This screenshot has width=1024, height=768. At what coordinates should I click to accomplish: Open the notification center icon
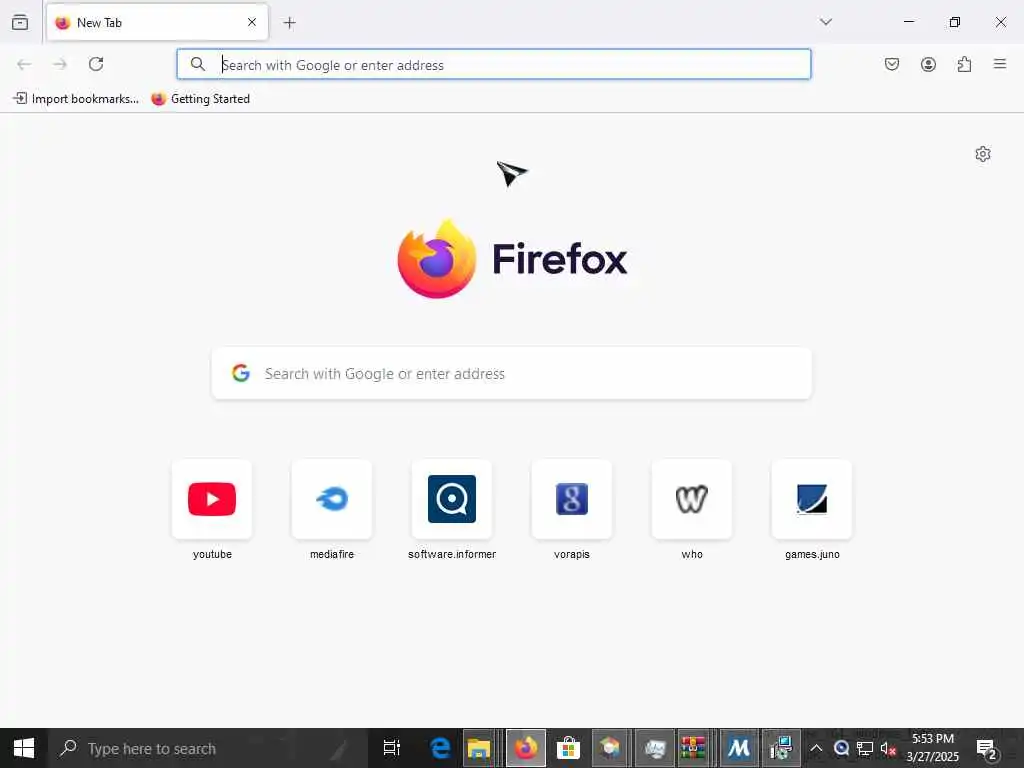[987, 748]
